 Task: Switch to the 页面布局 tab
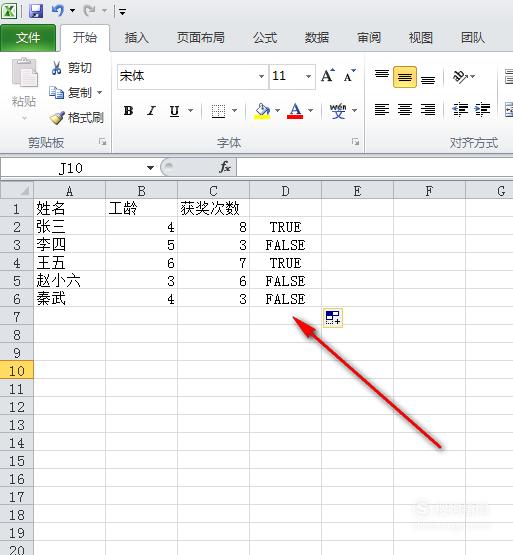pyautogui.click(x=200, y=38)
